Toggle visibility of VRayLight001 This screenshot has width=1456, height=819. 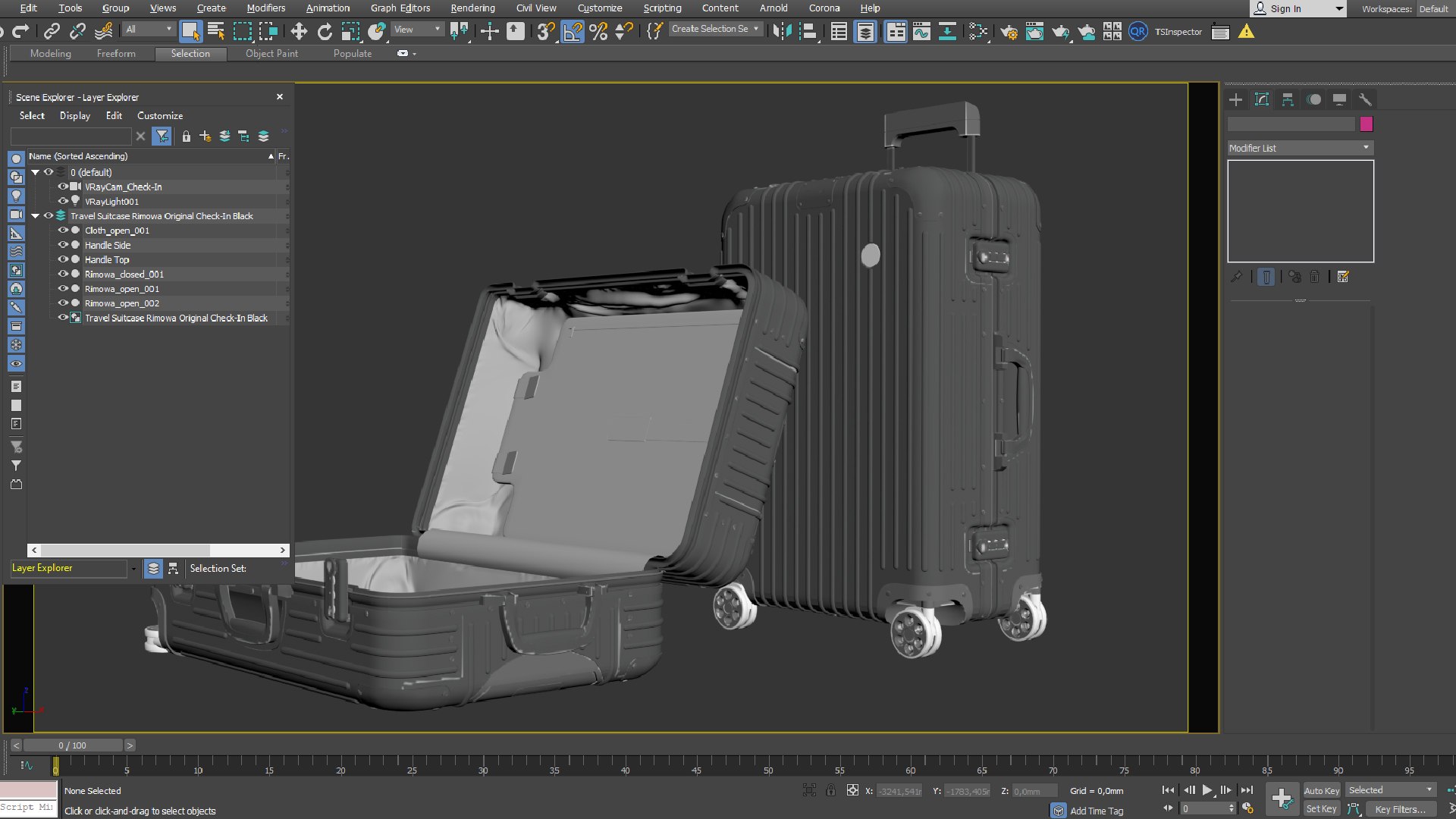click(63, 201)
